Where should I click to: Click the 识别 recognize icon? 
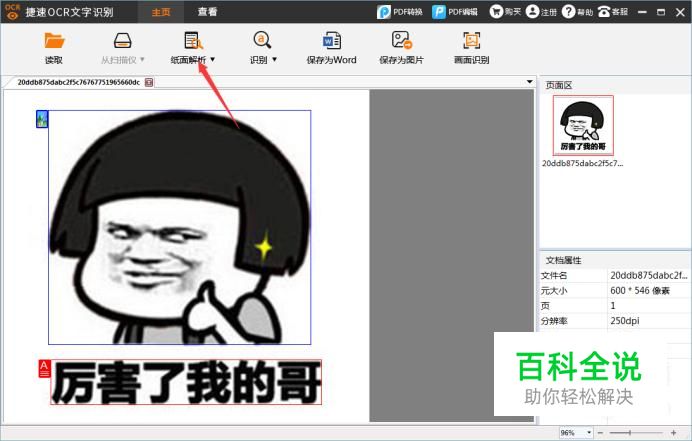pyautogui.click(x=262, y=40)
